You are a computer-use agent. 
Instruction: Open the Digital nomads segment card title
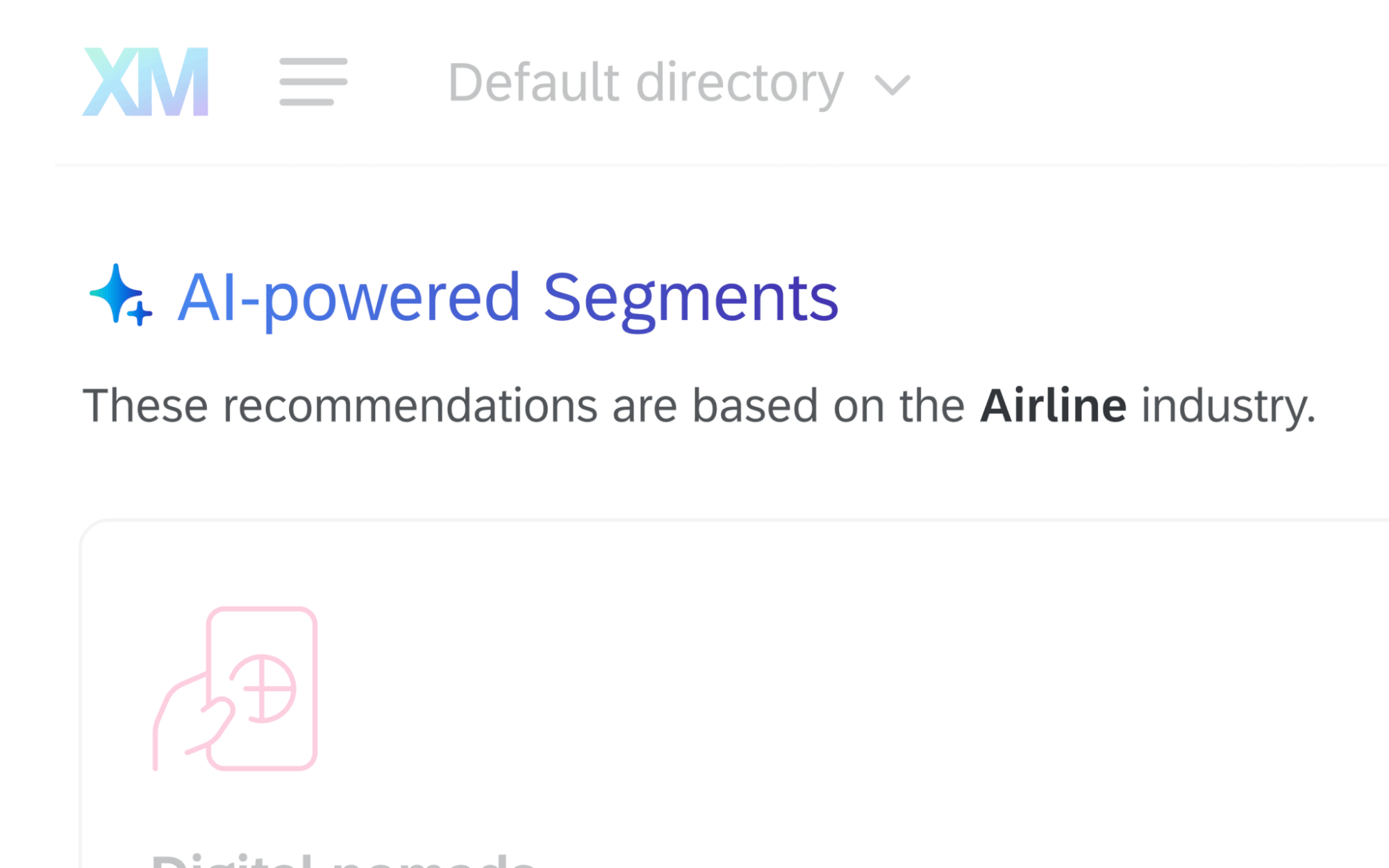[344, 861]
